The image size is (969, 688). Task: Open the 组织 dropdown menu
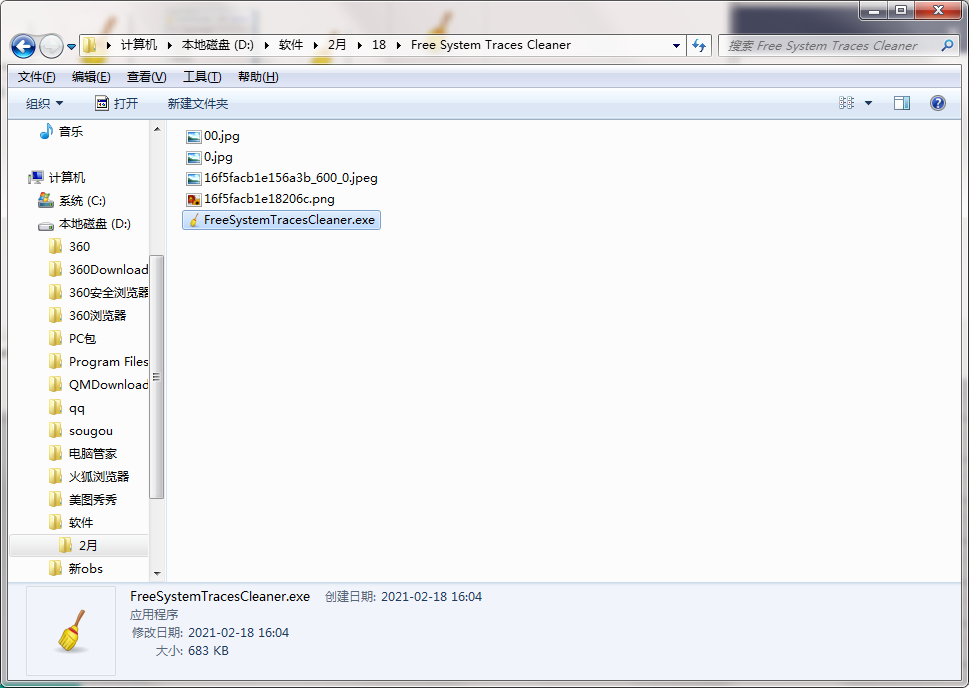tap(44, 104)
